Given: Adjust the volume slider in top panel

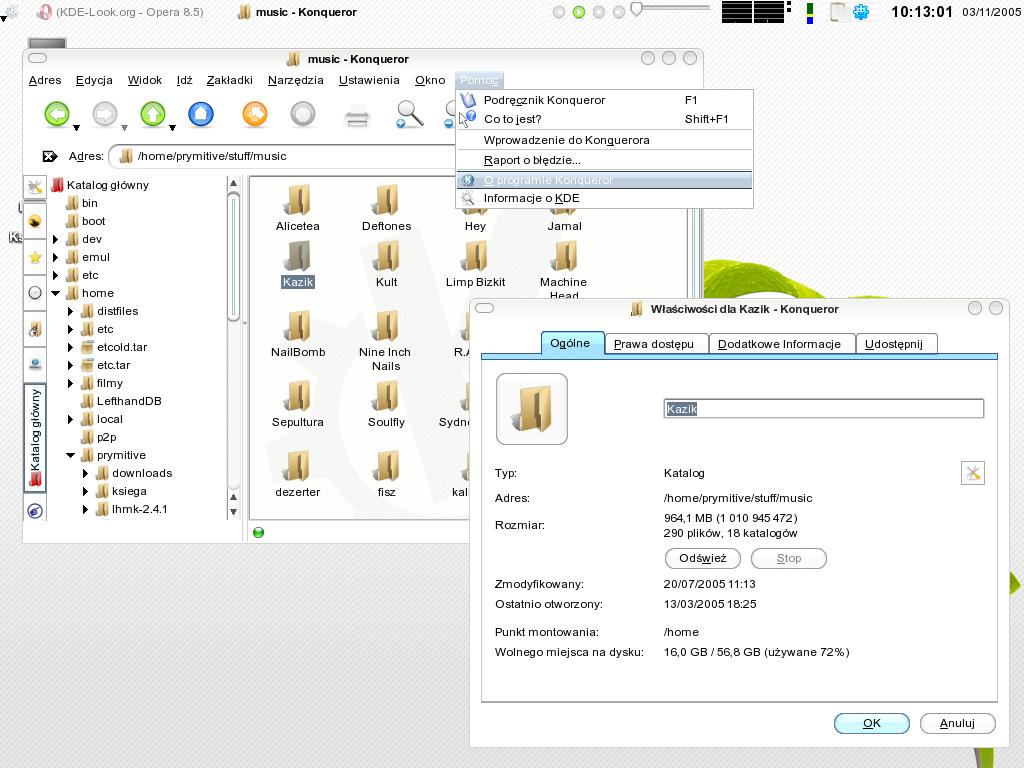Looking at the screenshot, I should (x=669, y=9).
